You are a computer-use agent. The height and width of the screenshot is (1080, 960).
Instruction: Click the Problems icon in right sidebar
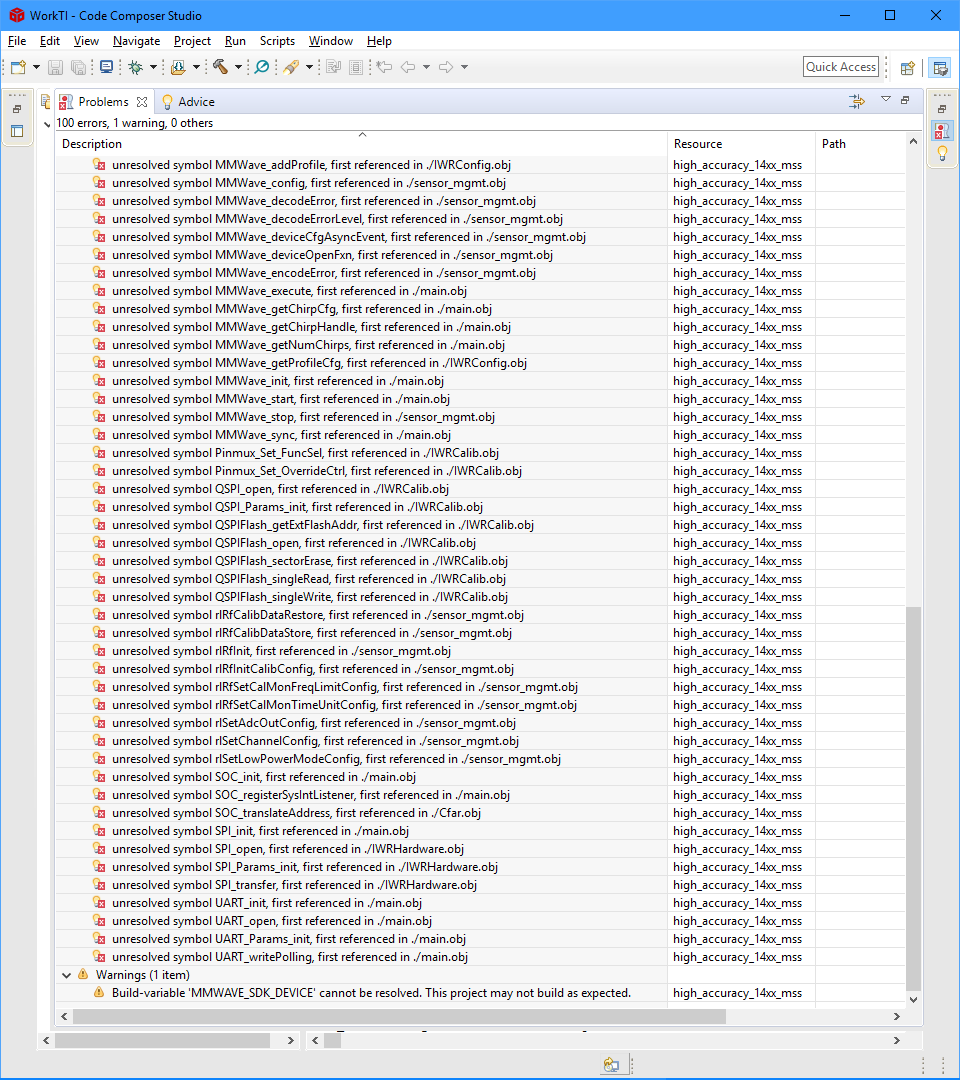point(942,130)
